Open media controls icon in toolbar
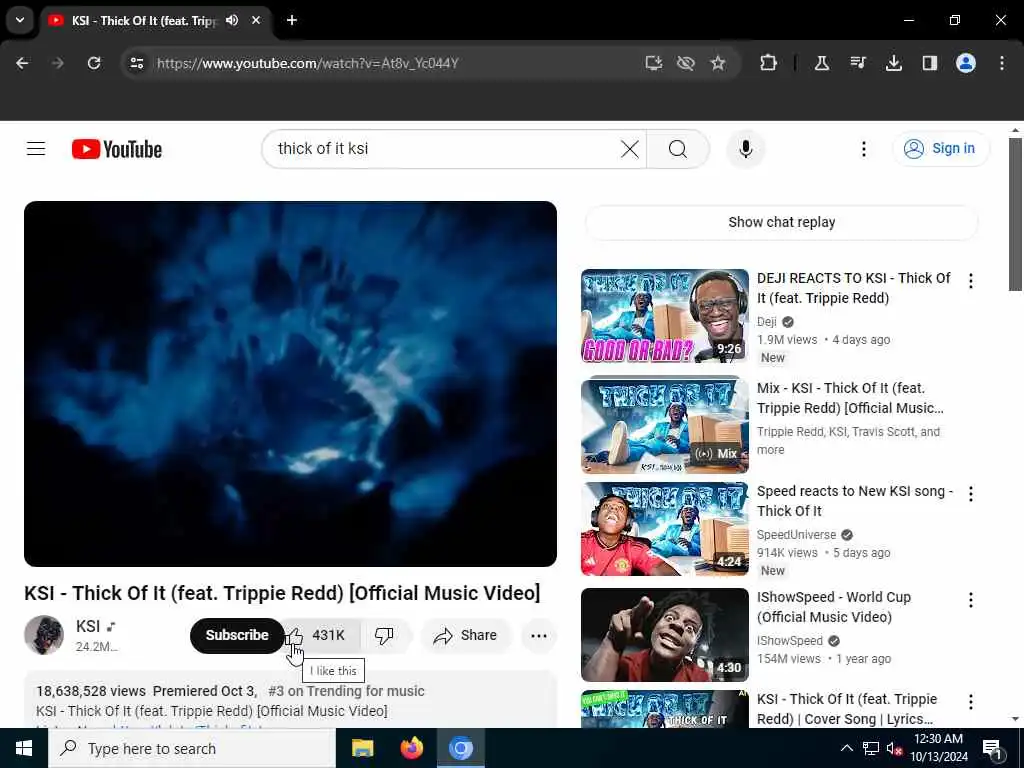 click(858, 63)
